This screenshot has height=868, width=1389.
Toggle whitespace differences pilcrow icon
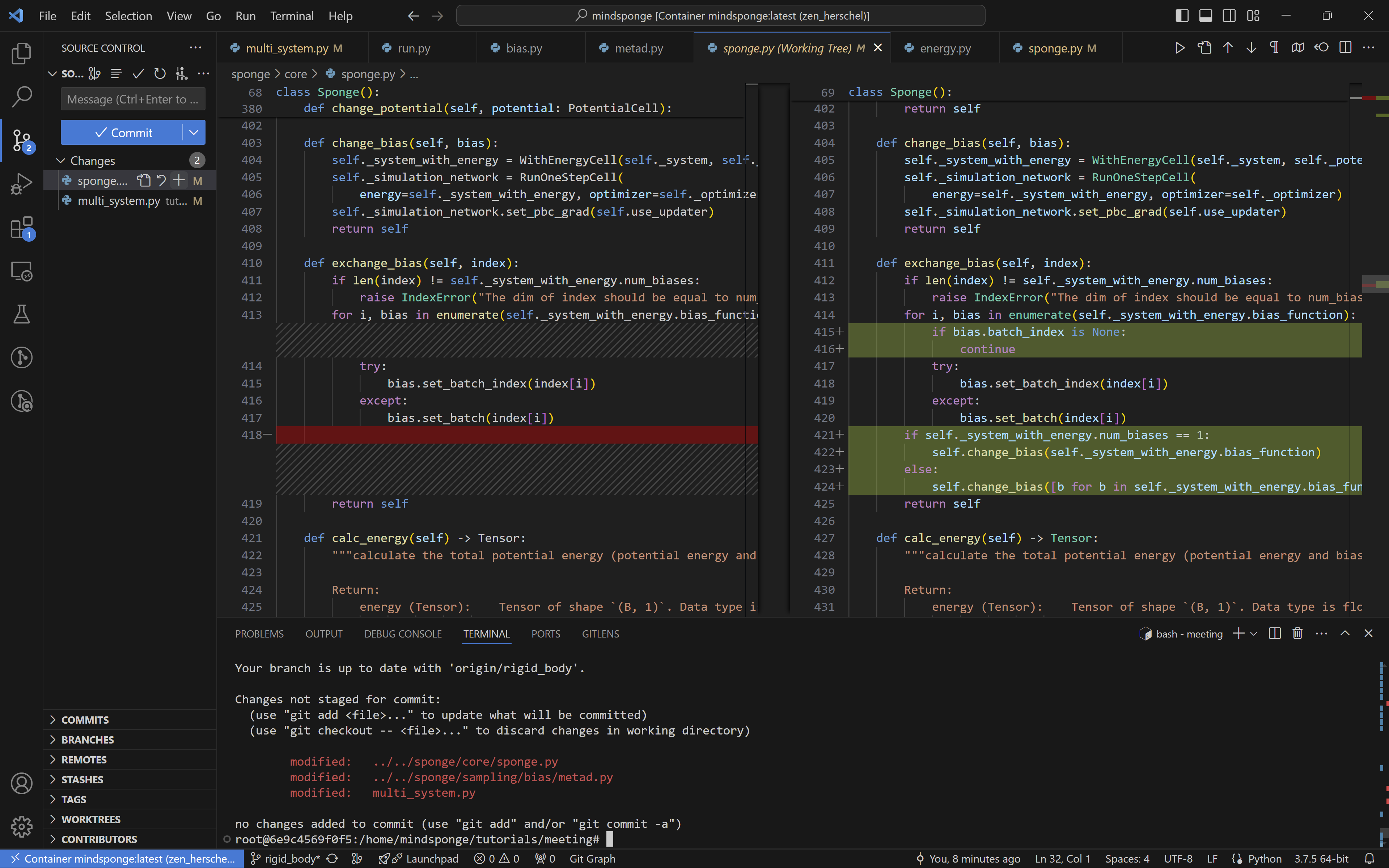click(1274, 48)
